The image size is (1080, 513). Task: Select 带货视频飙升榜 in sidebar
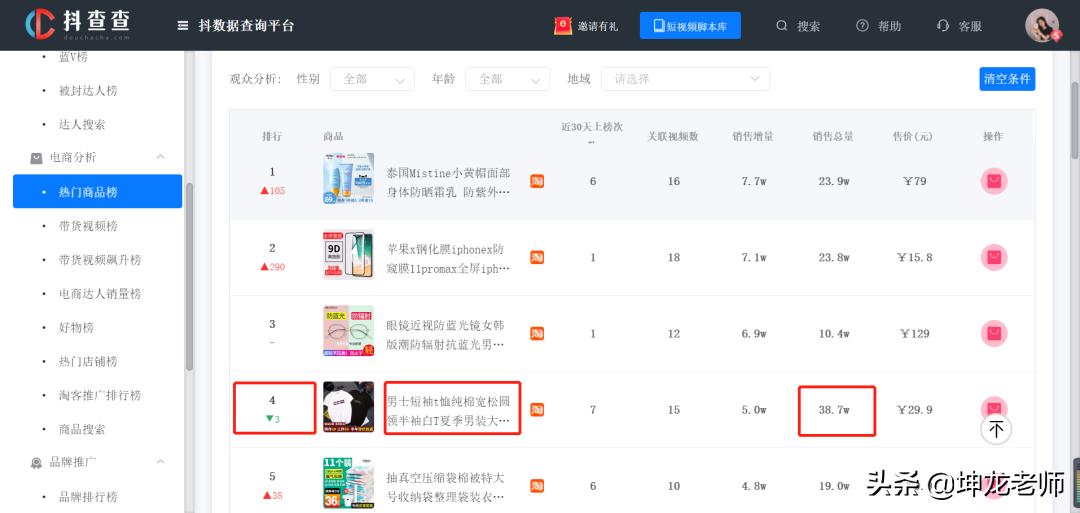pos(100,260)
